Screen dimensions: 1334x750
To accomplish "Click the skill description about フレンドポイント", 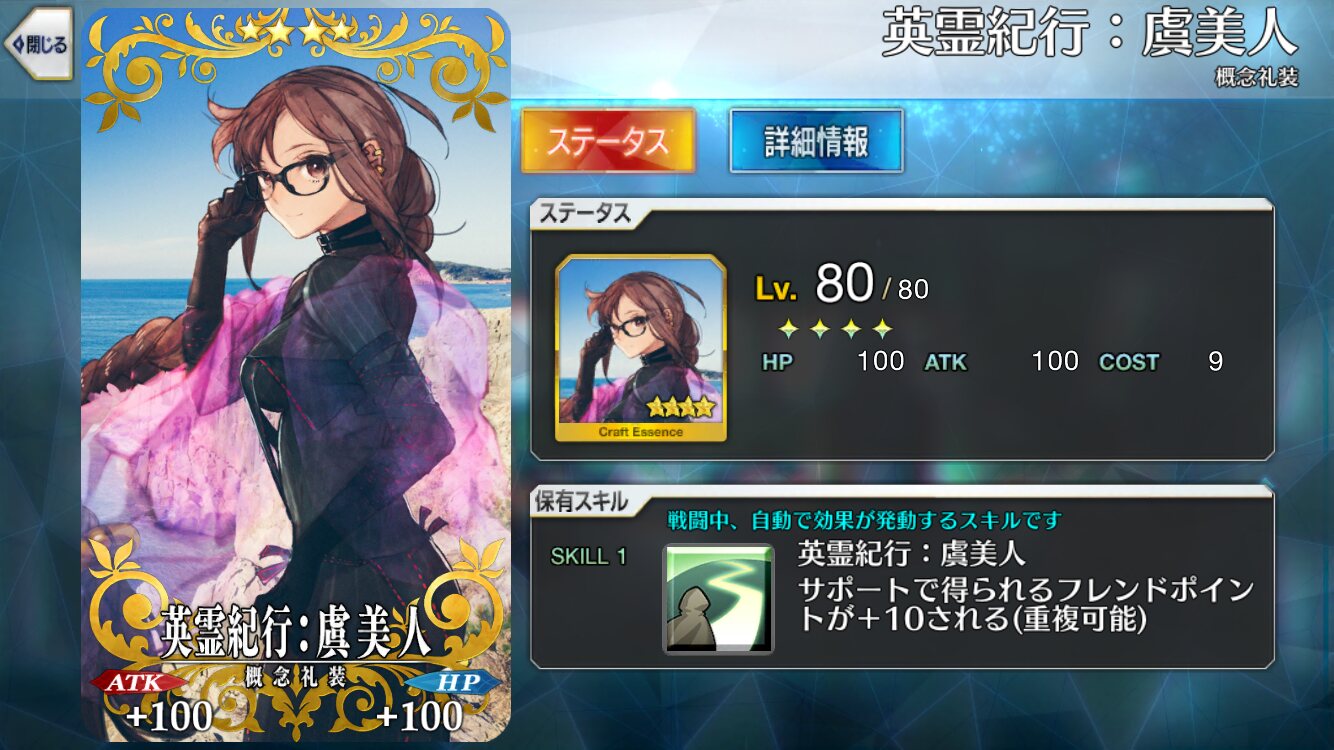I will click(x=1026, y=605).
